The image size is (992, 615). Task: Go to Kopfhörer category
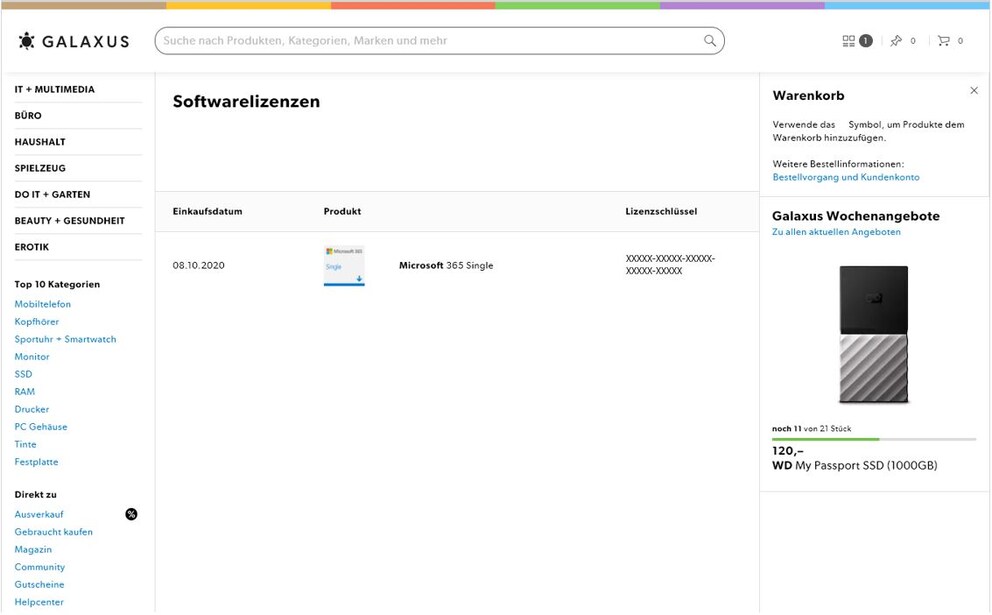[x=37, y=321]
